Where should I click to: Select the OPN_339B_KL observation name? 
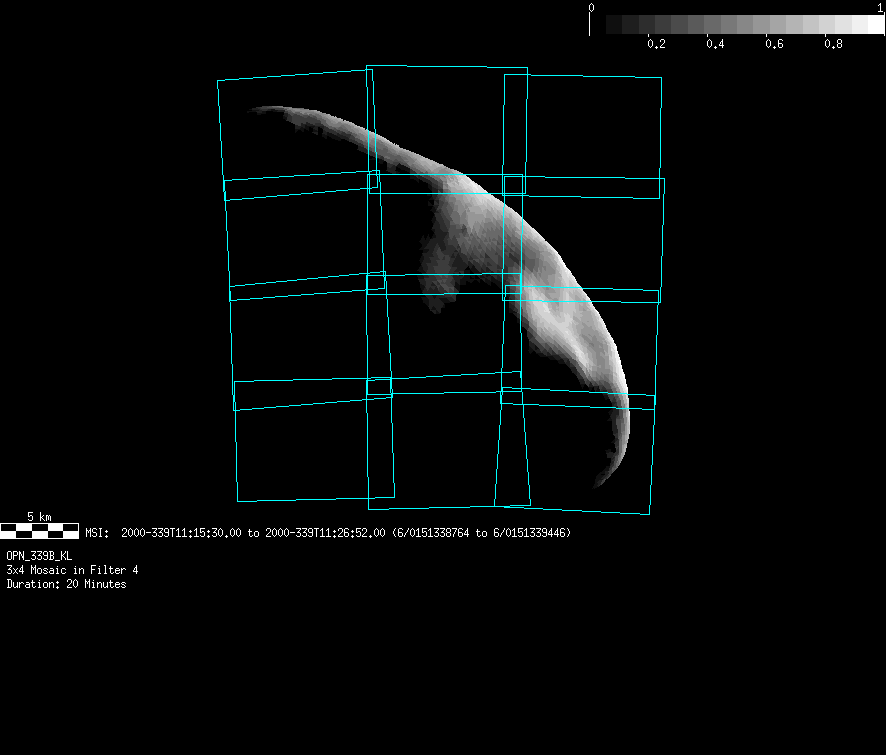point(39,555)
